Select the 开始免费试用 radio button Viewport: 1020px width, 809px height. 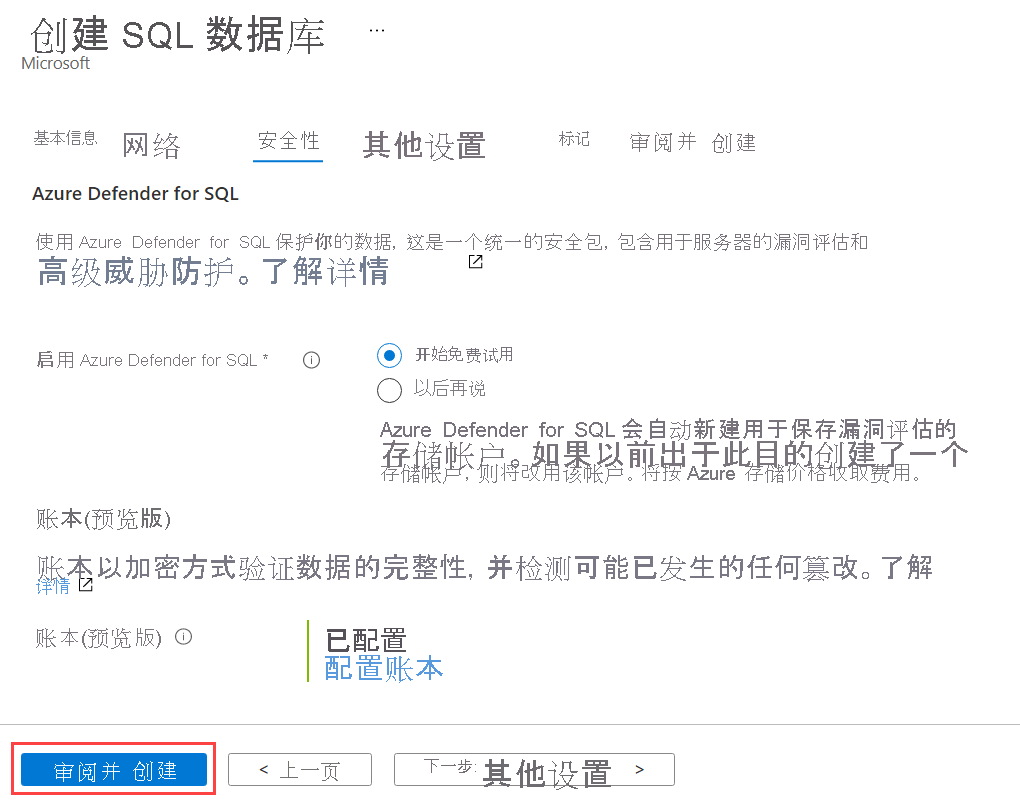pos(389,355)
